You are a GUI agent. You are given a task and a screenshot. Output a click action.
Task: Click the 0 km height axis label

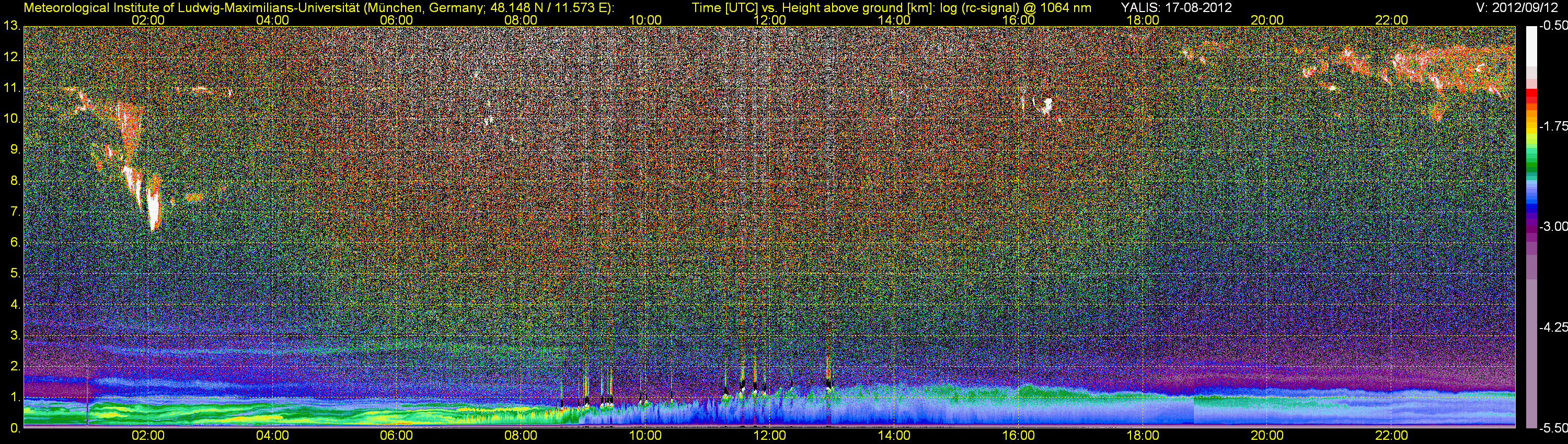click(x=15, y=429)
